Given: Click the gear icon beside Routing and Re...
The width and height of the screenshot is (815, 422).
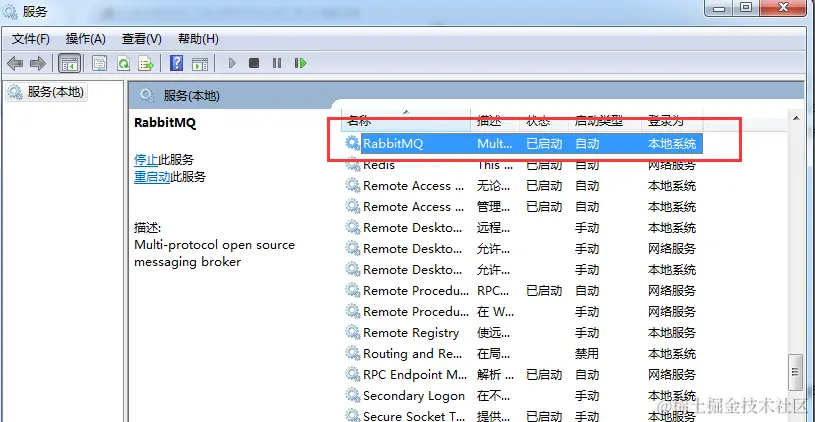Looking at the screenshot, I should (x=353, y=353).
